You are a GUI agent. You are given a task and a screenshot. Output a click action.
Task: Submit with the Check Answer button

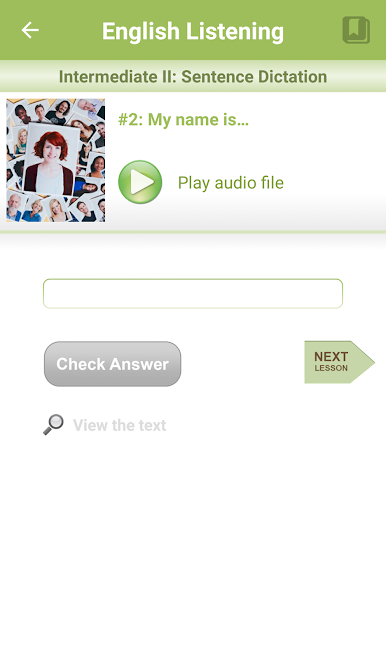pos(112,364)
